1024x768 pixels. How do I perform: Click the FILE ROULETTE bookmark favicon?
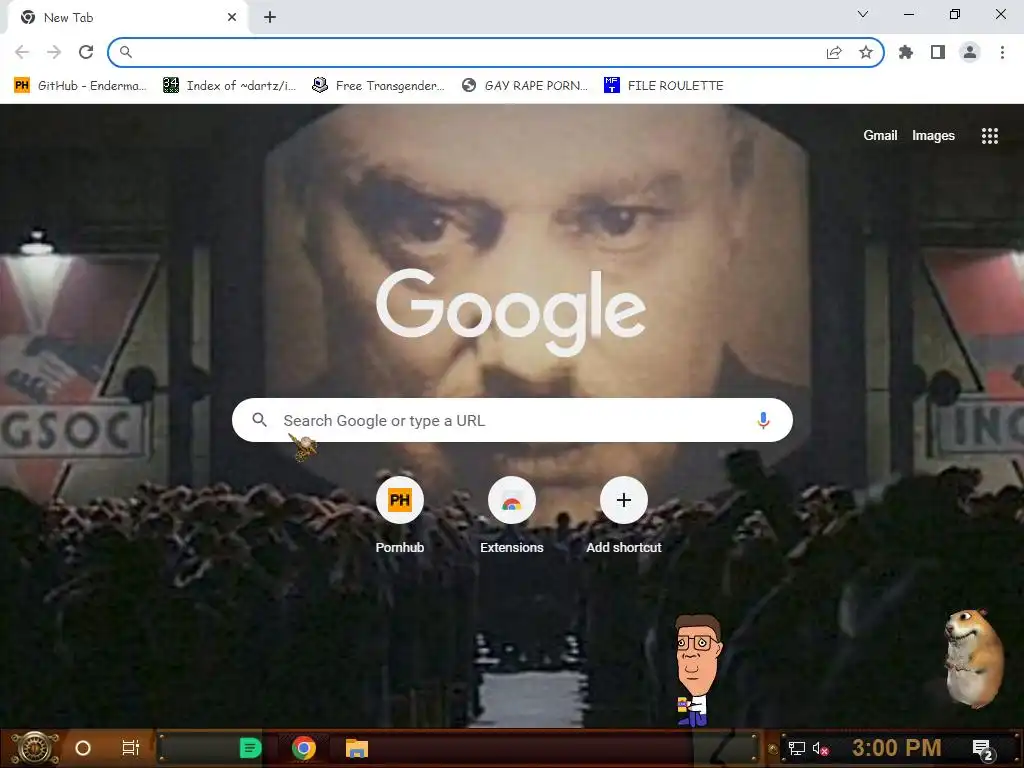coord(611,86)
